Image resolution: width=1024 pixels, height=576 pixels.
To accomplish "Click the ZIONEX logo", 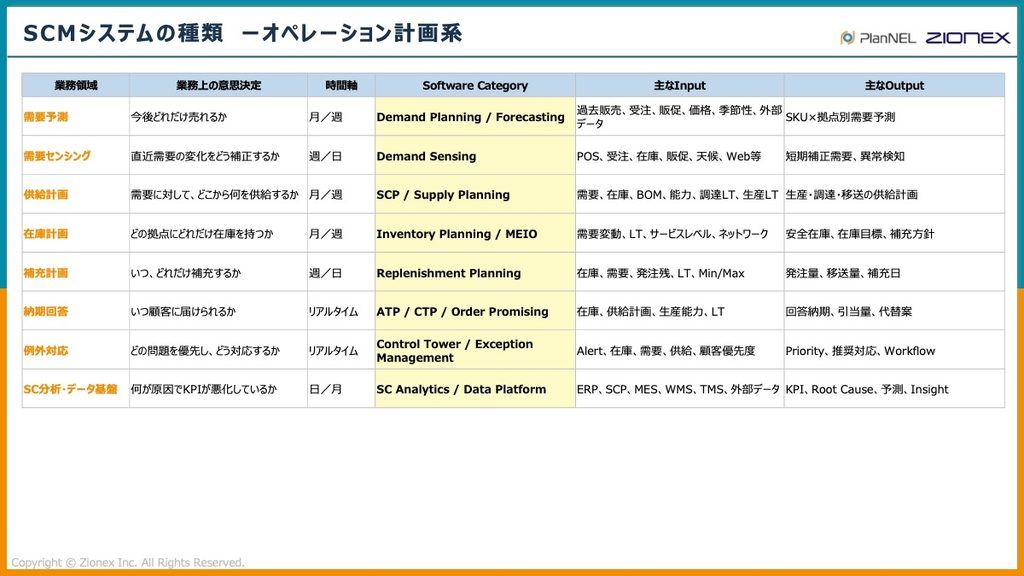I will click(x=968, y=38).
